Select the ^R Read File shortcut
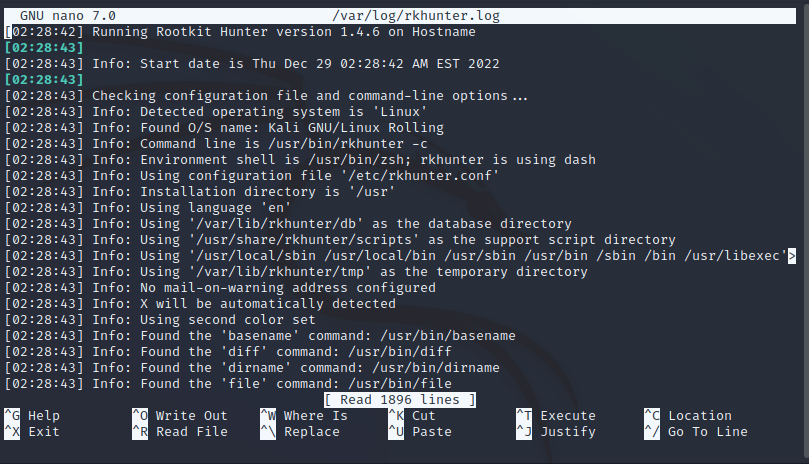 pyautogui.click(x=179, y=432)
